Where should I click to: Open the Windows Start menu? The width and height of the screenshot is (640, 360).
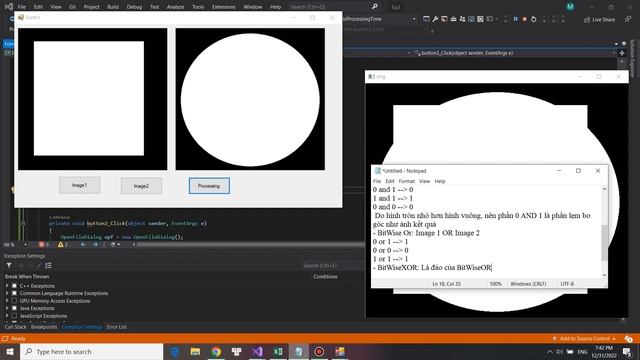tap(10, 351)
